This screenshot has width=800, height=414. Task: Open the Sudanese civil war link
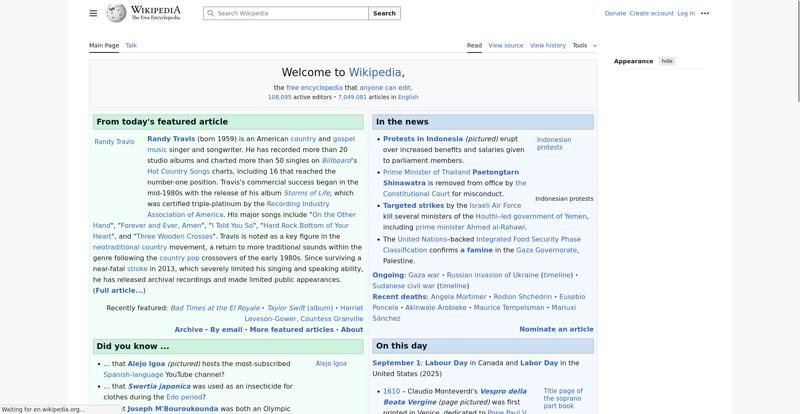click(x=404, y=286)
